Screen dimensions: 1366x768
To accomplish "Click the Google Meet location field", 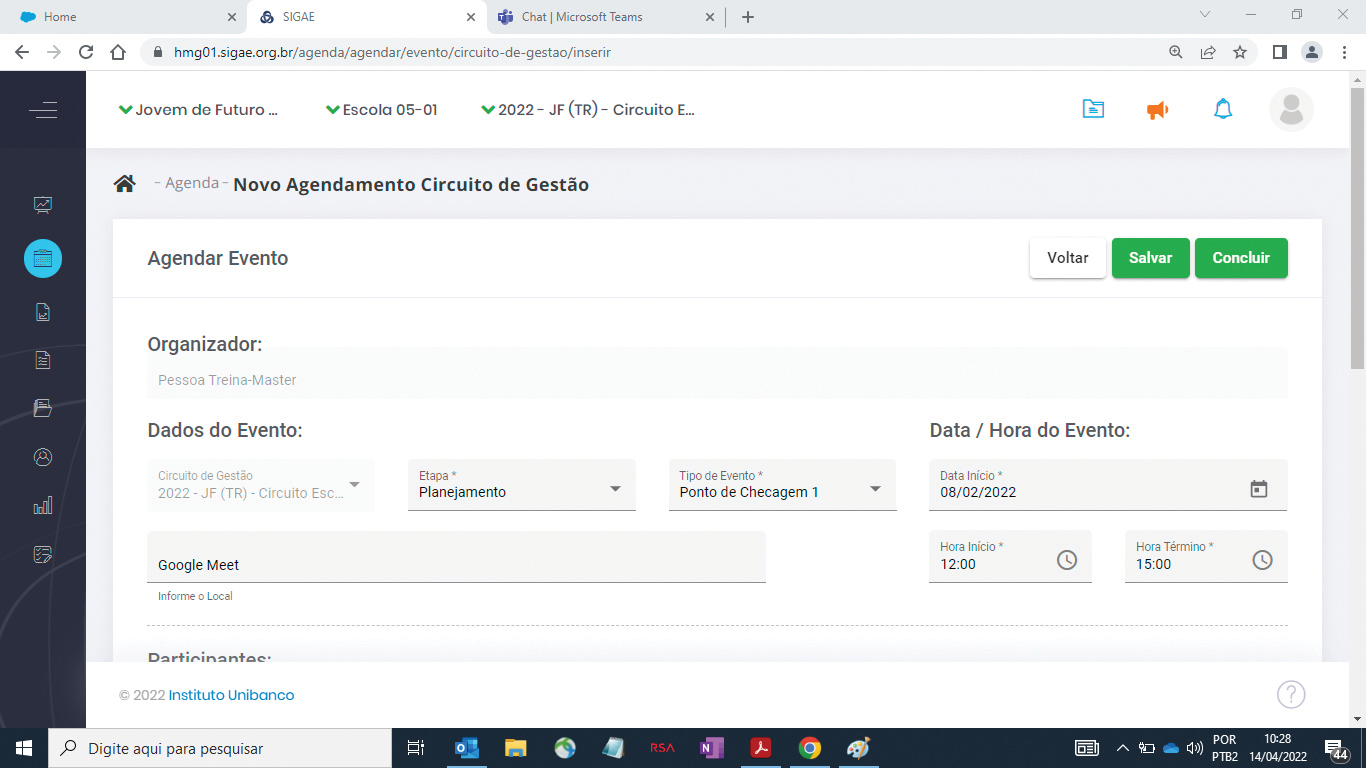I will pyautogui.click(x=456, y=557).
